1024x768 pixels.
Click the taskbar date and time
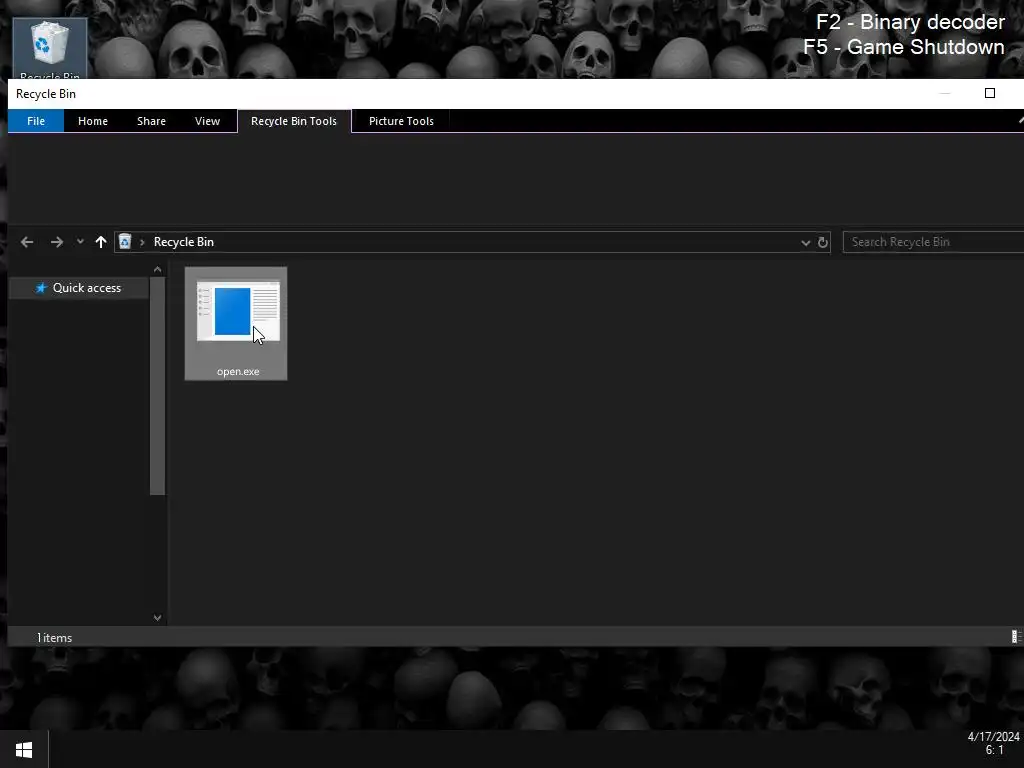pos(993,743)
